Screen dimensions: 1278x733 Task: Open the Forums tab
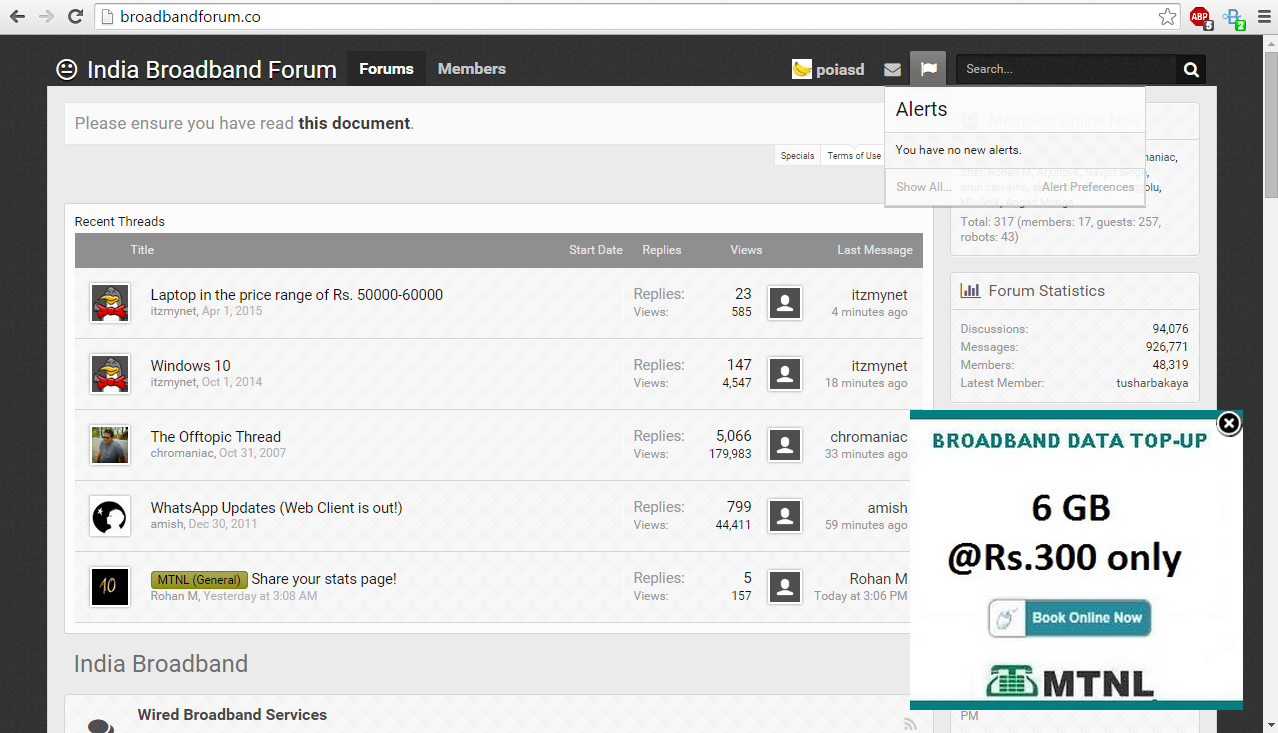click(386, 69)
